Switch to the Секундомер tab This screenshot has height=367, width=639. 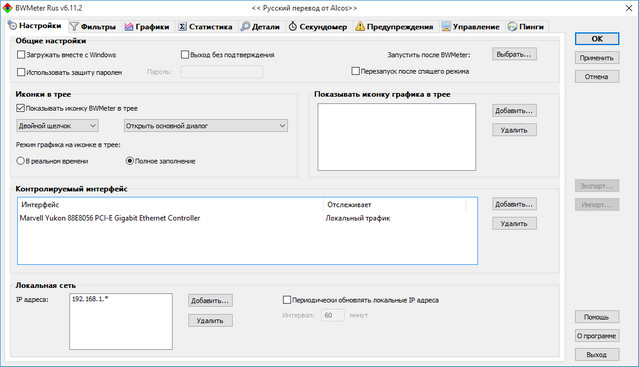[318, 26]
